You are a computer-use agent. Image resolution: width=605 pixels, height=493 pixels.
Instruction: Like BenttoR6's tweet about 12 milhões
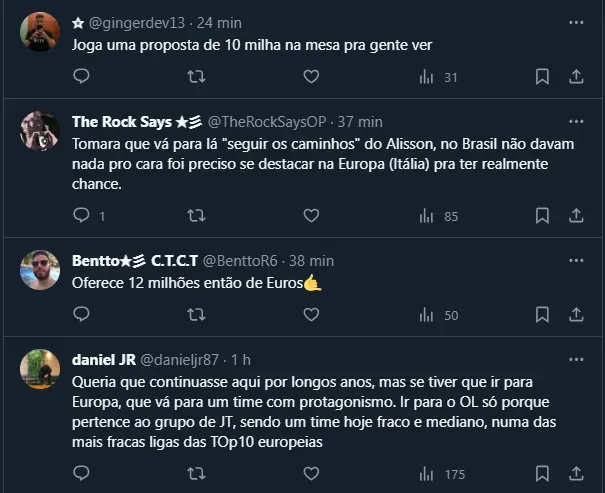[x=311, y=315]
